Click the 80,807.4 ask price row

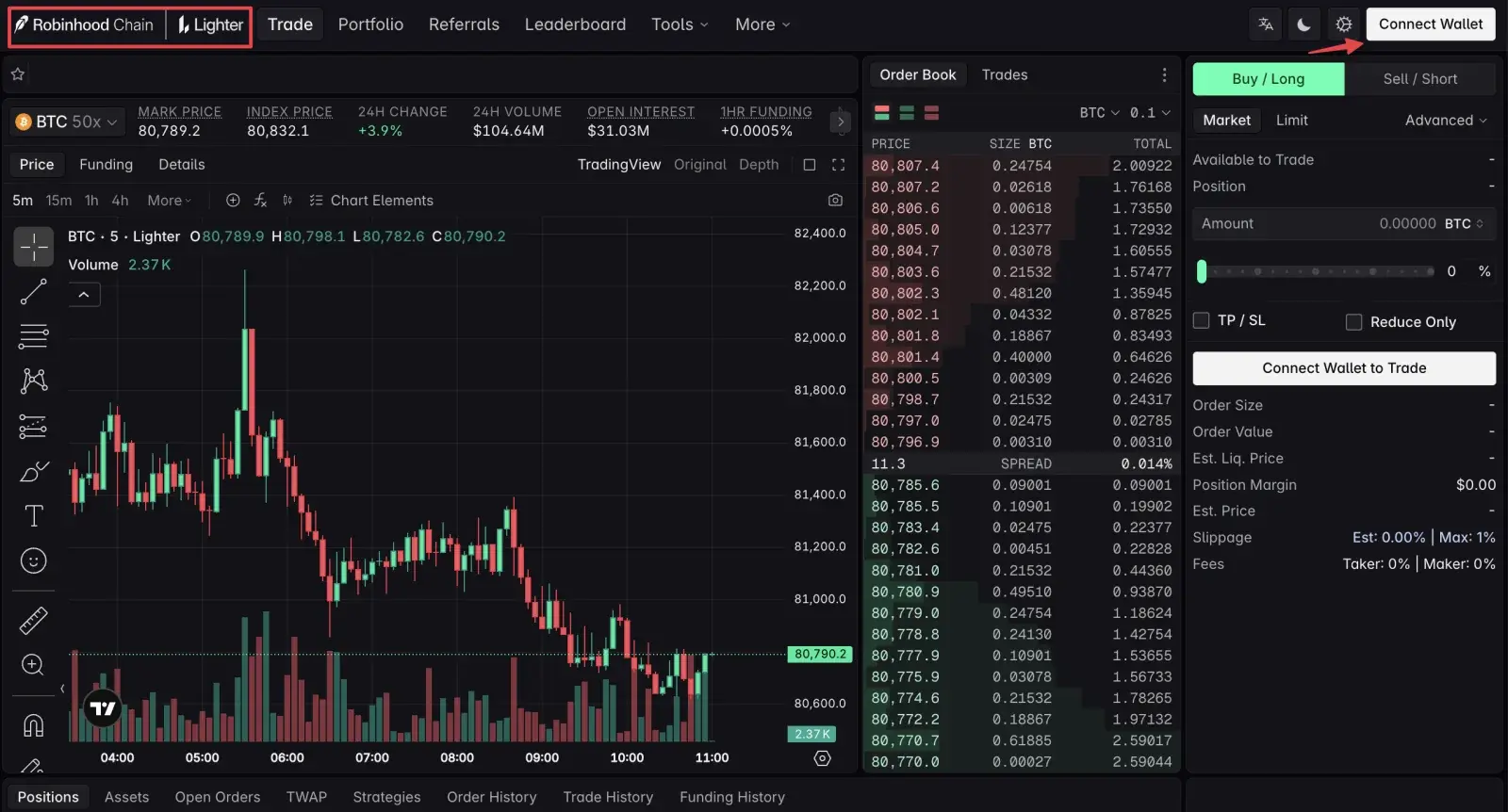[1022, 166]
